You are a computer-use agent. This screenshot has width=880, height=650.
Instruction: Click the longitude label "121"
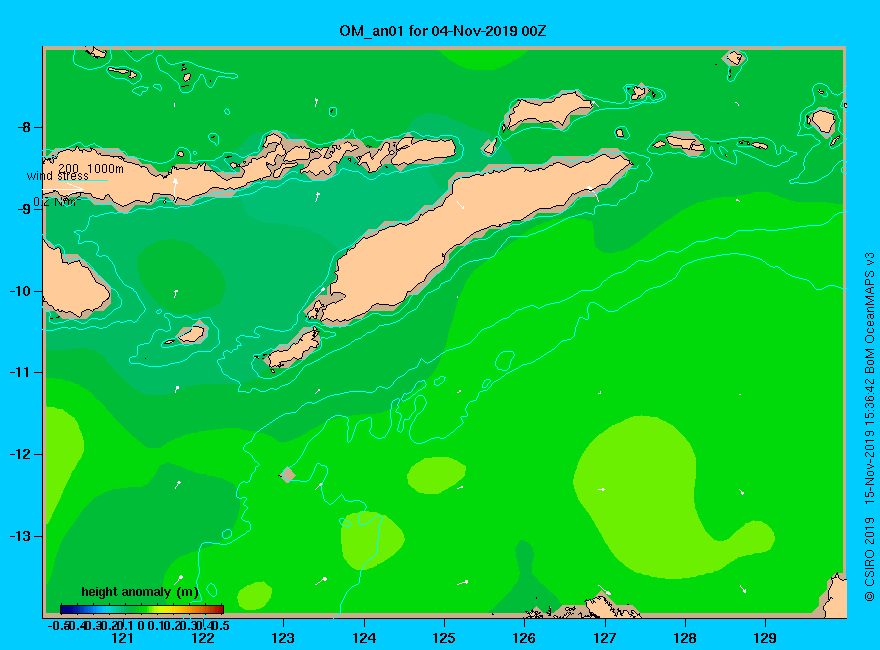(x=122, y=638)
